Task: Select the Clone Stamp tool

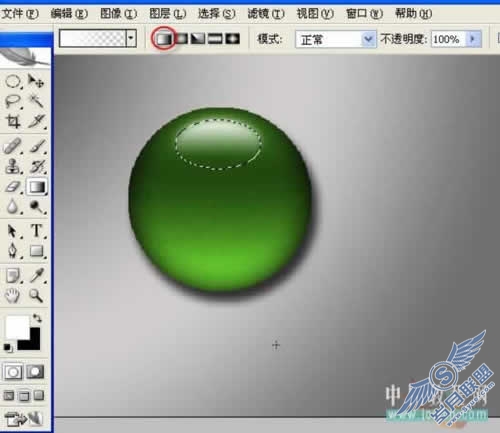Action: 13,166
